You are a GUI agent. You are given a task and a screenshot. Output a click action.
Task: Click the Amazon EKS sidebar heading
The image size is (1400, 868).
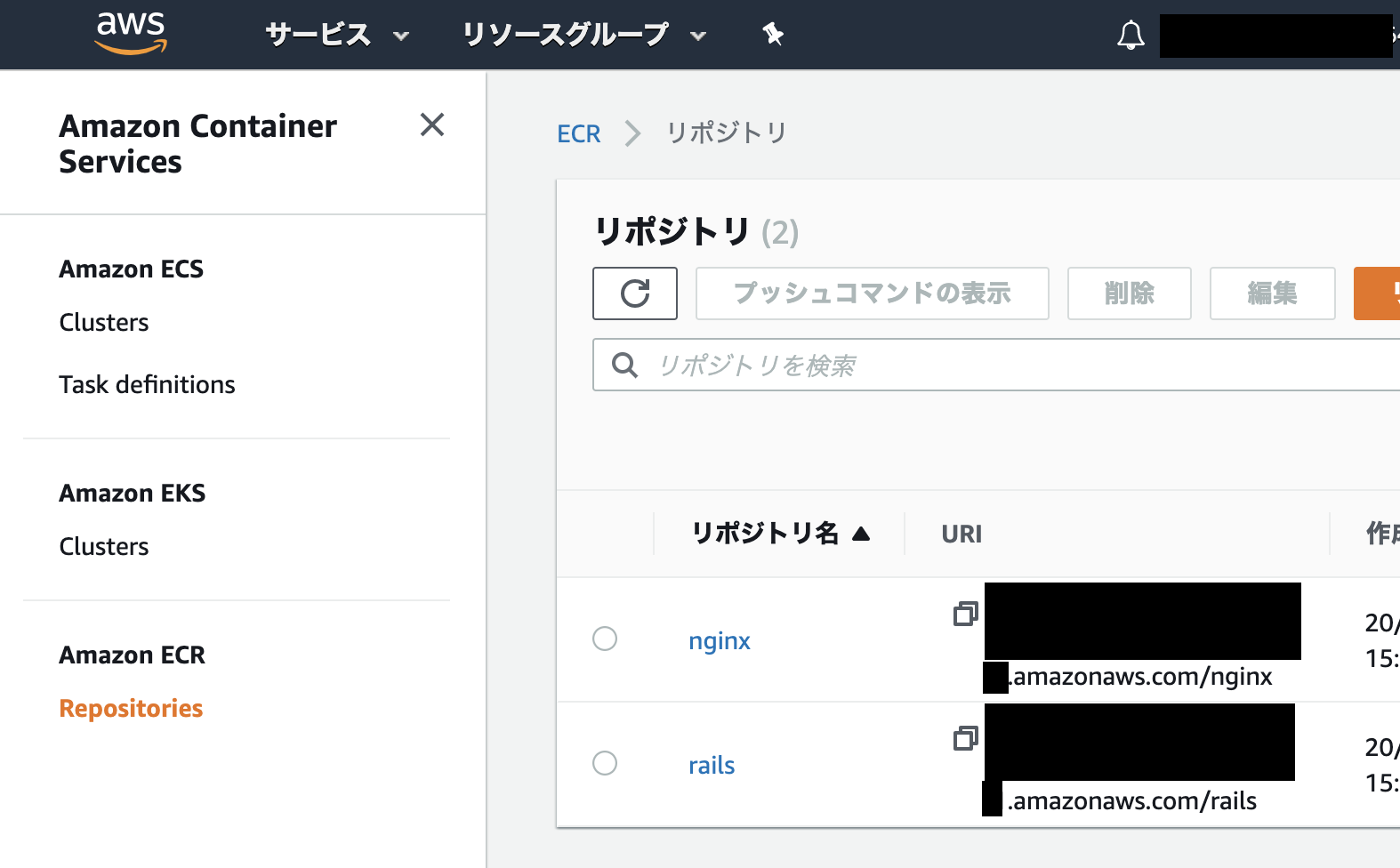tap(132, 493)
